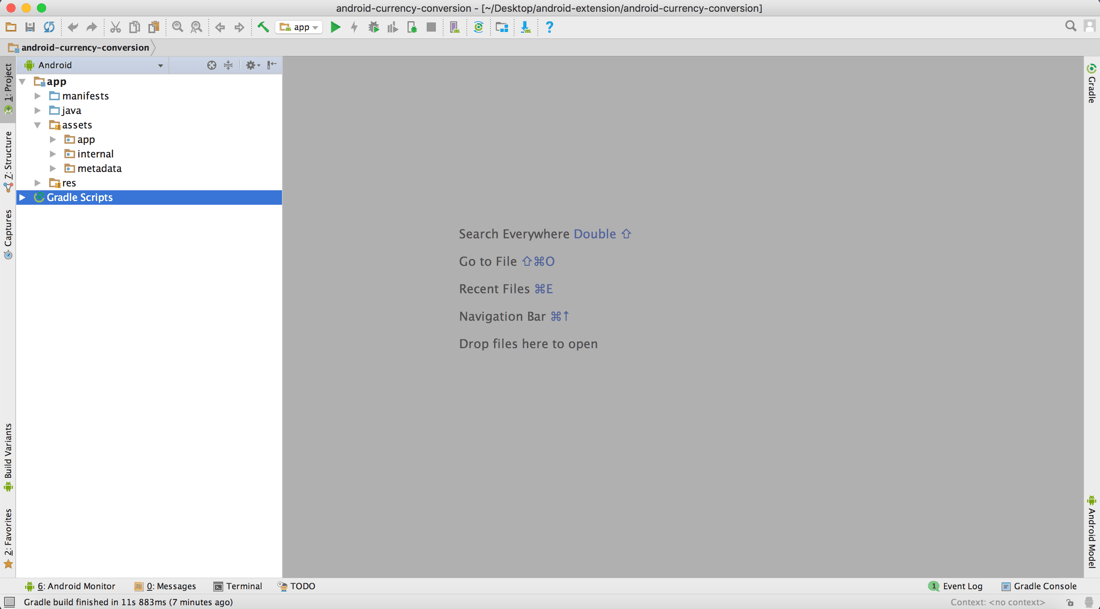
Task: Open the Android Monitor tool window
Action: coord(69,587)
